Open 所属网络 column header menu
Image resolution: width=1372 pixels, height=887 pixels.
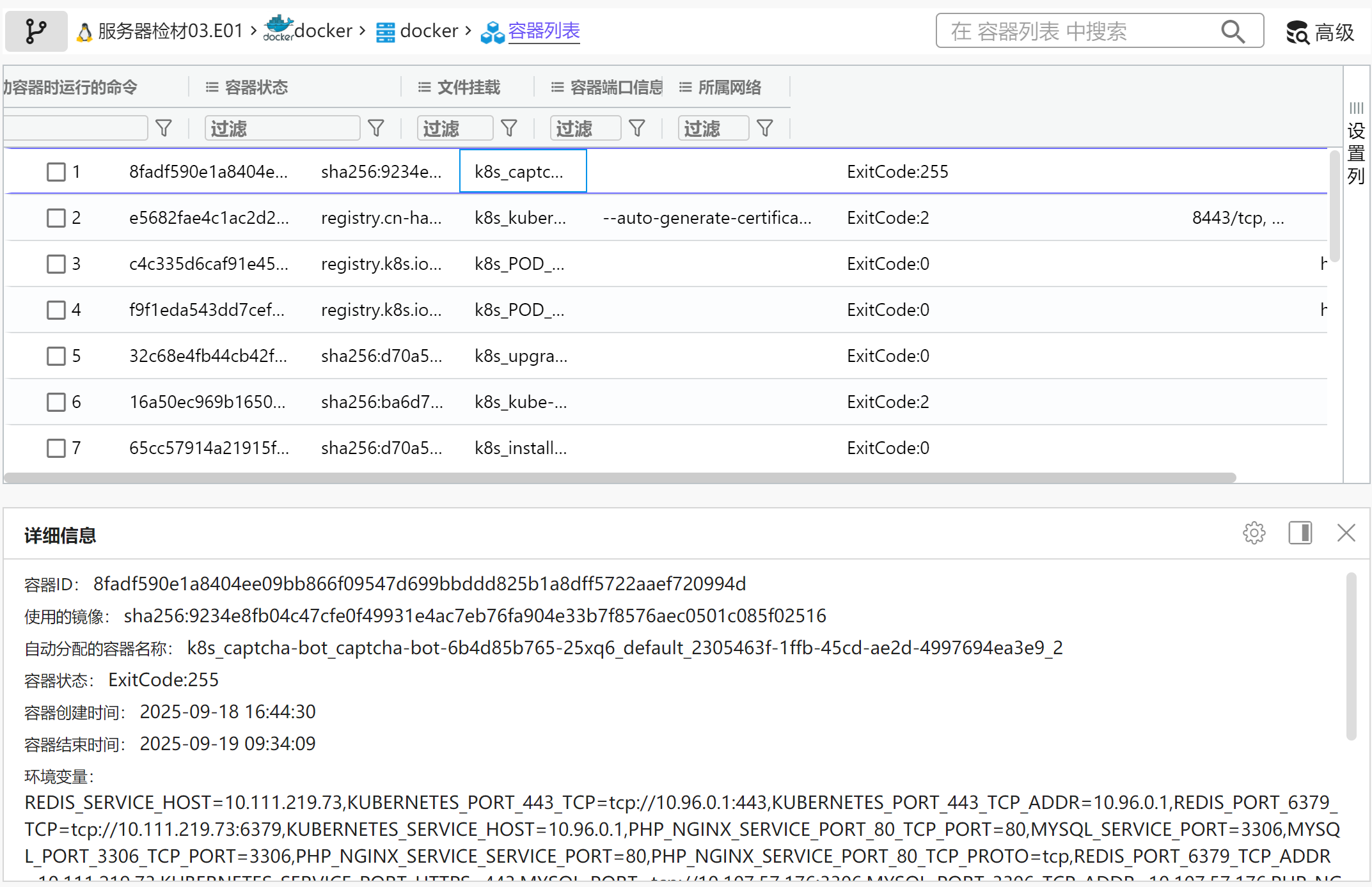point(685,87)
